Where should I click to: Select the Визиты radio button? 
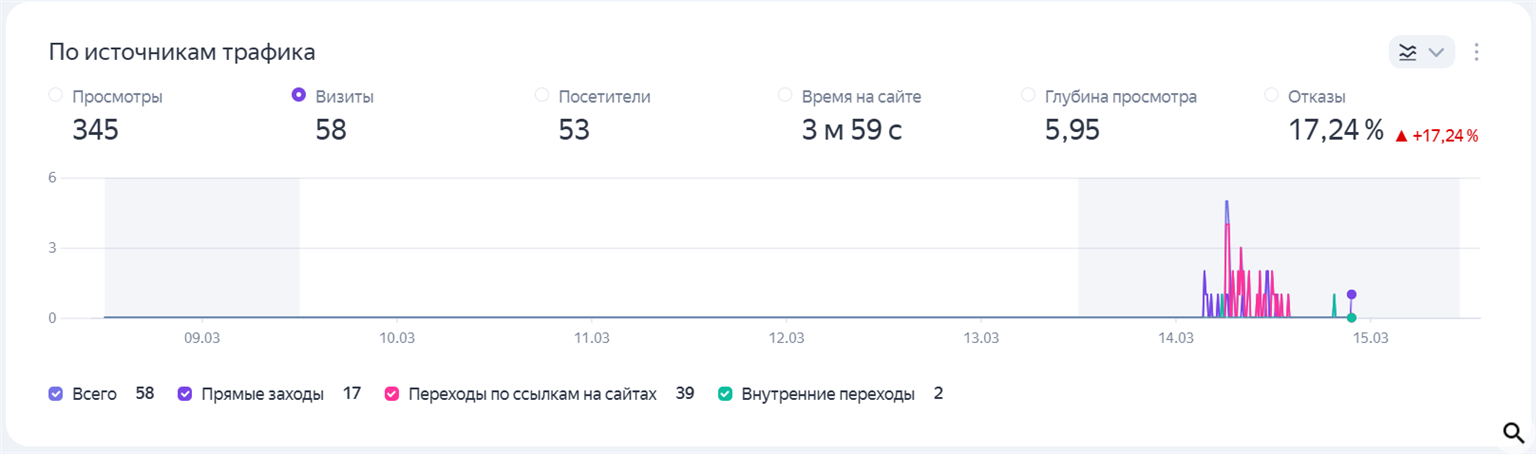(x=298, y=95)
